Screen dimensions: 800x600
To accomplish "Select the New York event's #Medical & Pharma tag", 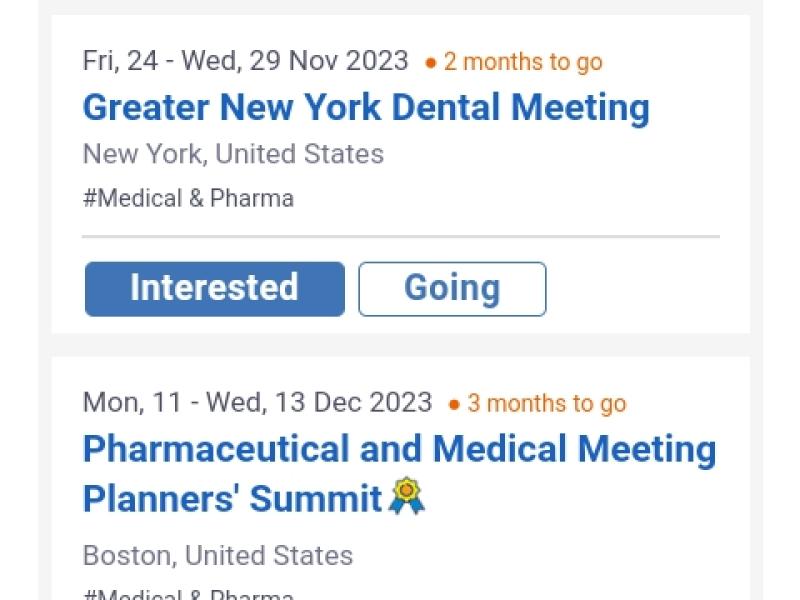I will 188,198.
